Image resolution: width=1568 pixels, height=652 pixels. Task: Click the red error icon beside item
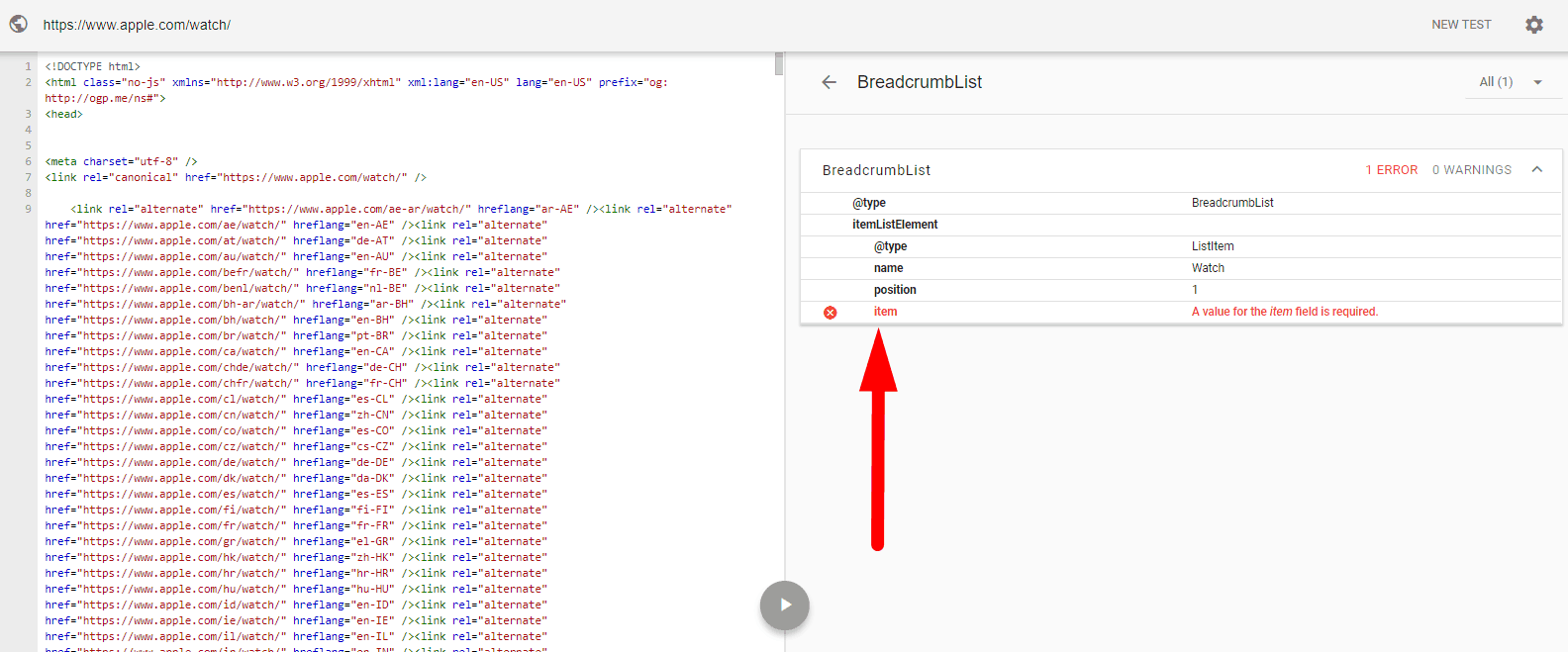[831, 313]
